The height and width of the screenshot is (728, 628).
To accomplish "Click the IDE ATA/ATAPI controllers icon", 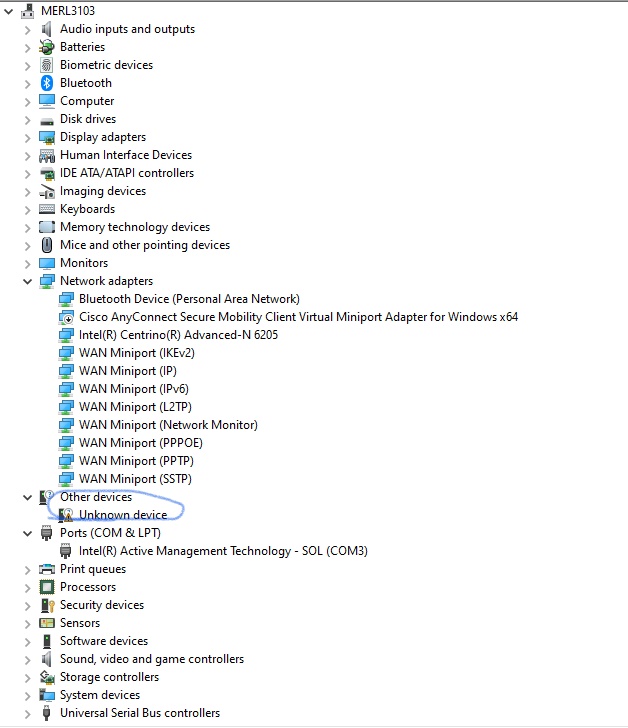I will (x=46, y=173).
